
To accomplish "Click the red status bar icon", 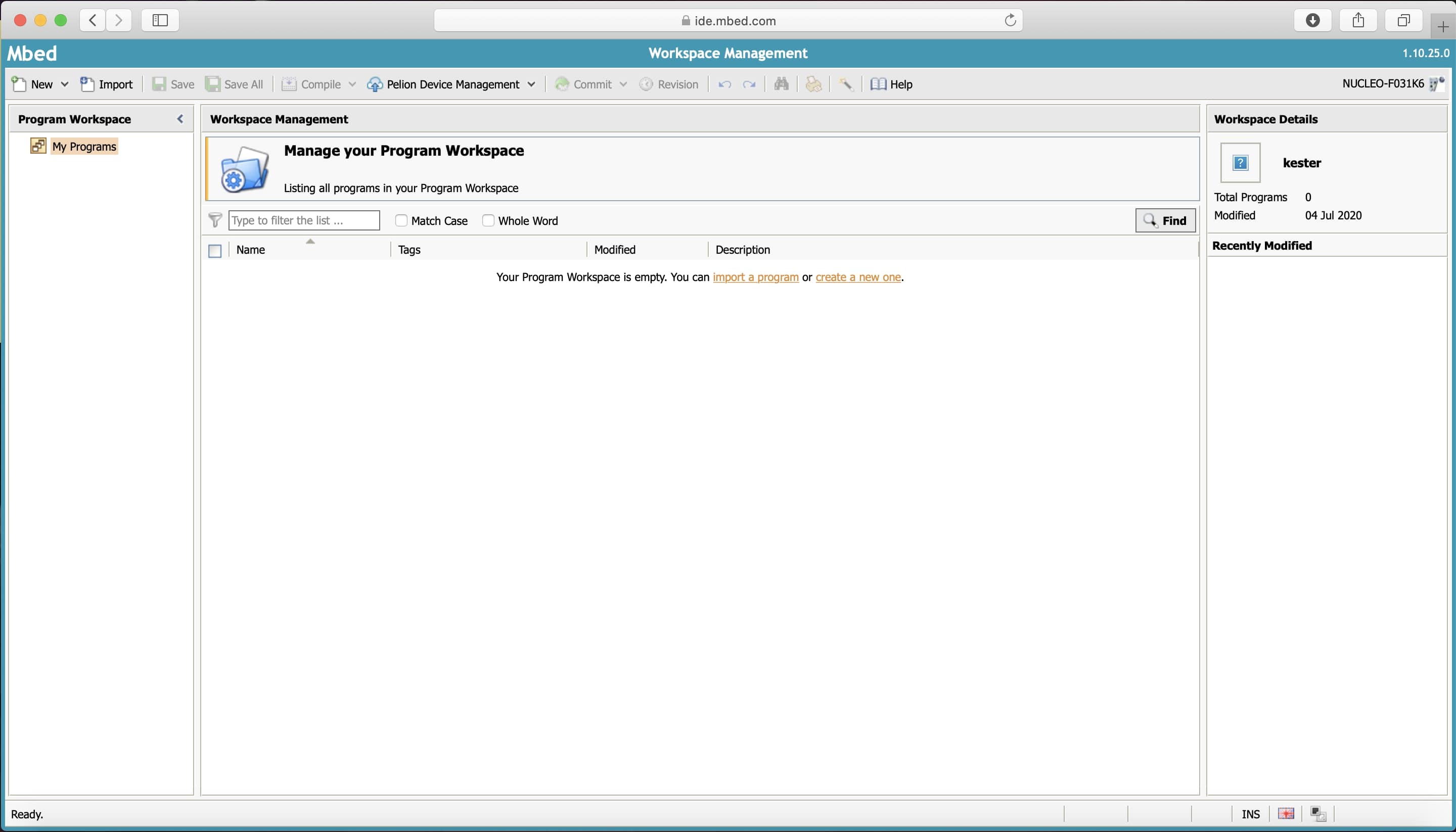I will [1286, 814].
